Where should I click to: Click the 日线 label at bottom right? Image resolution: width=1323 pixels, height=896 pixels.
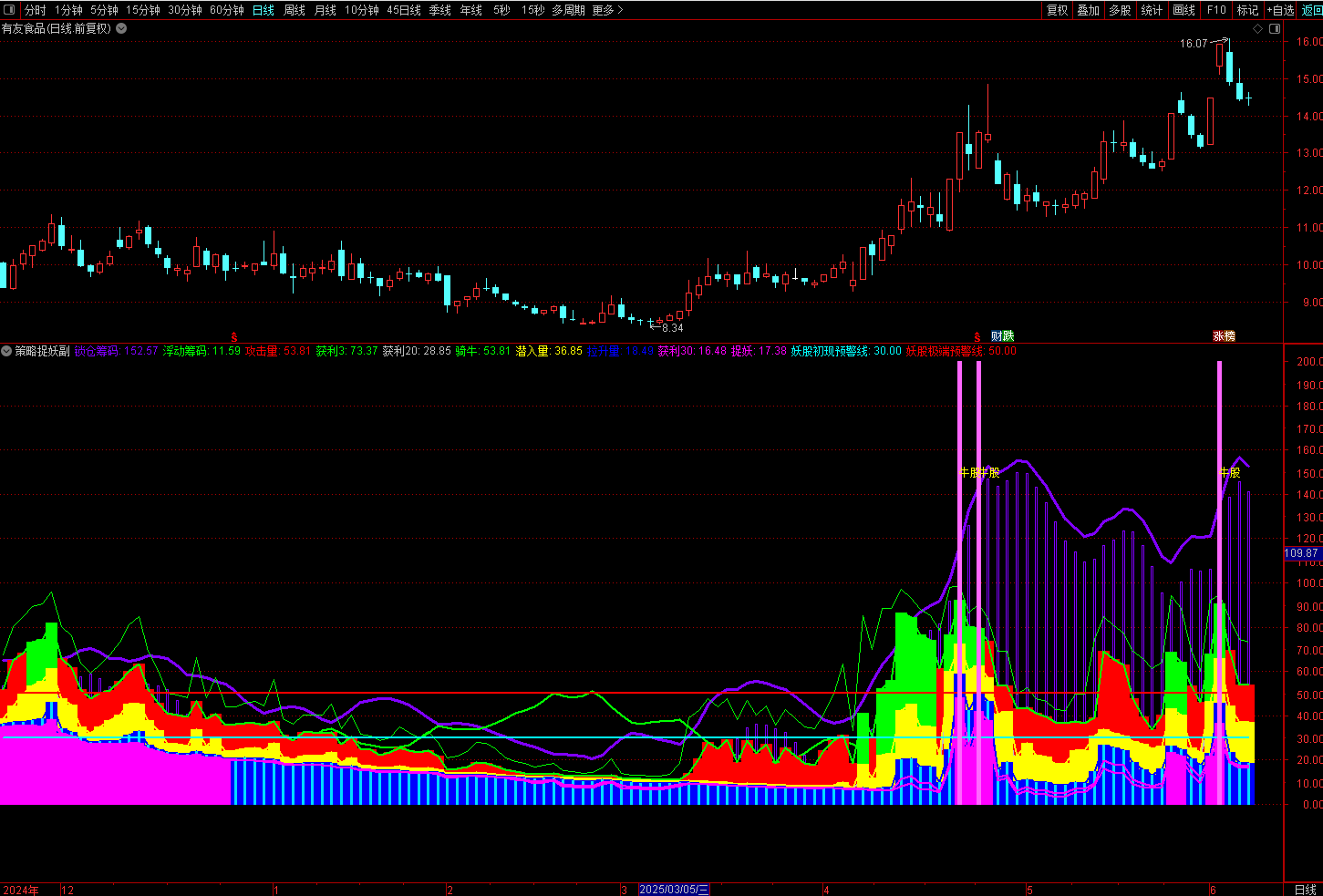[x=1306, y=890]
